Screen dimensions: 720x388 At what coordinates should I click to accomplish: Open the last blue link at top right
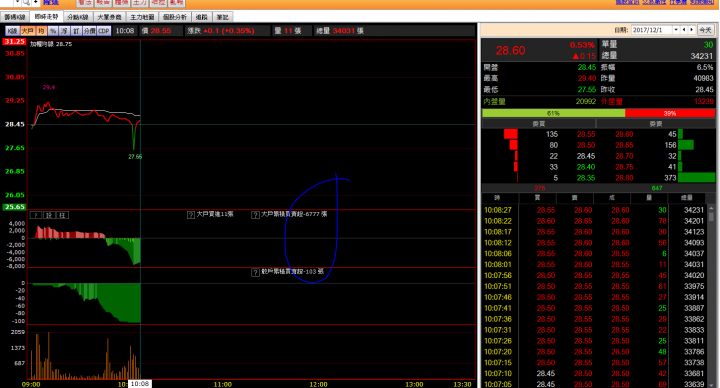[x=702, y=2]
